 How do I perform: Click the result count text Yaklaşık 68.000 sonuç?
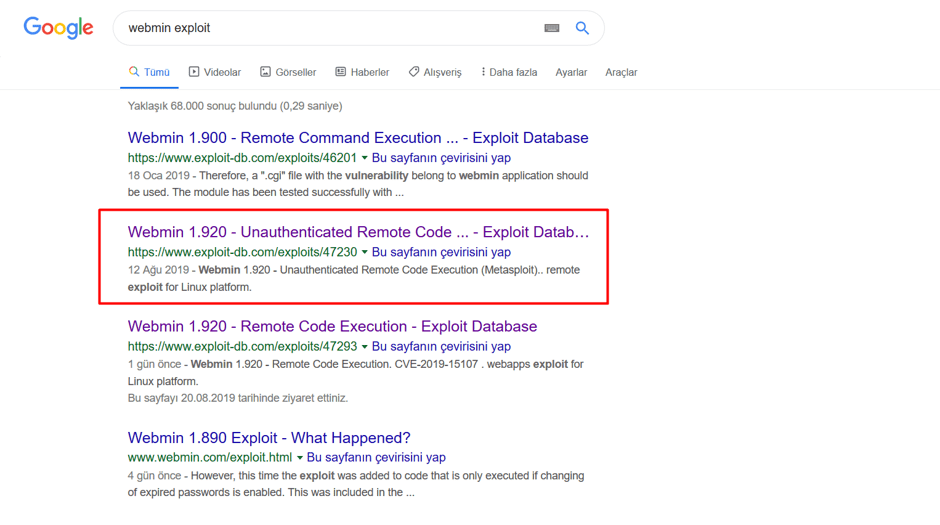click(235, 105)
